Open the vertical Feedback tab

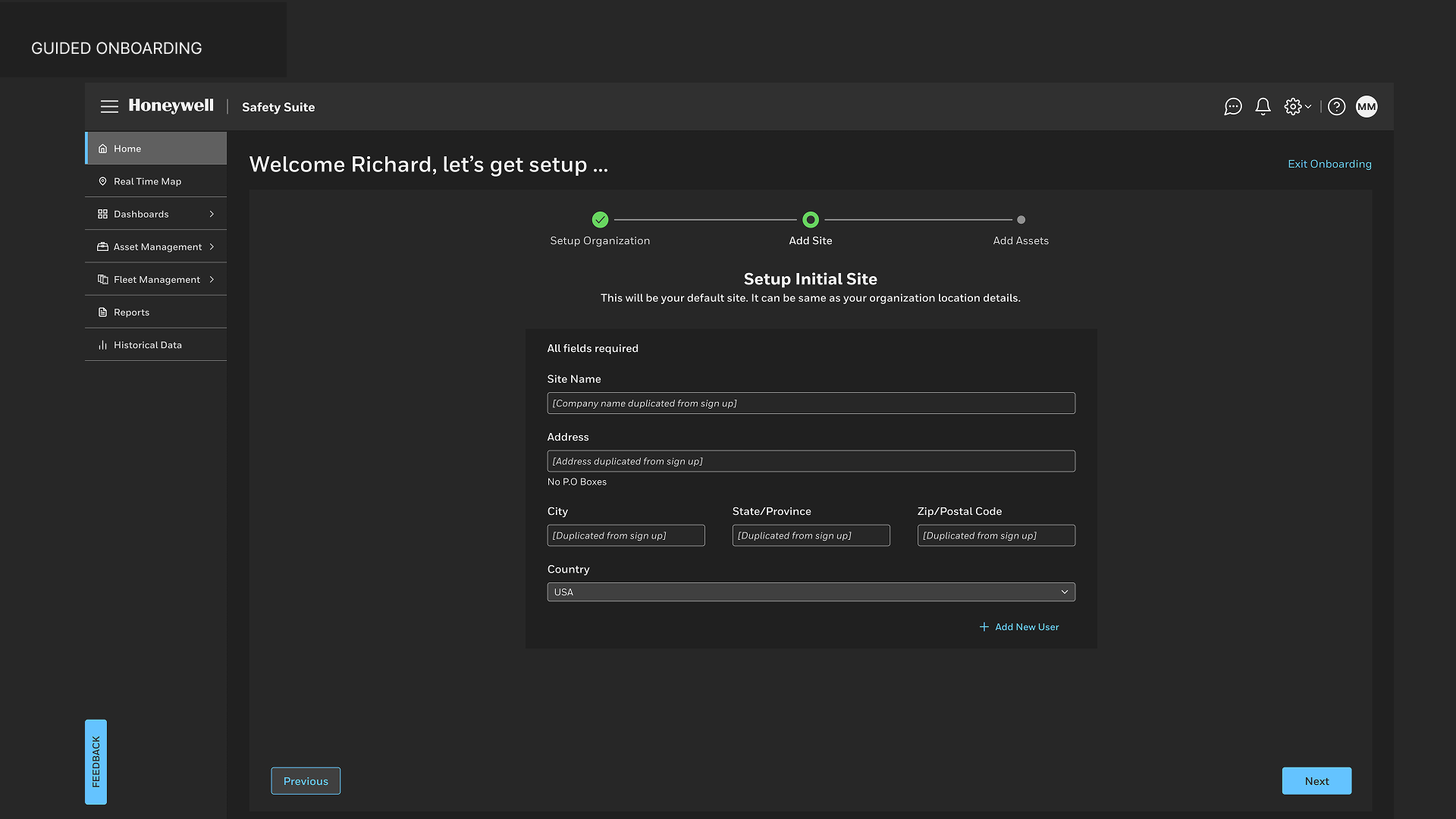point(96,761)
